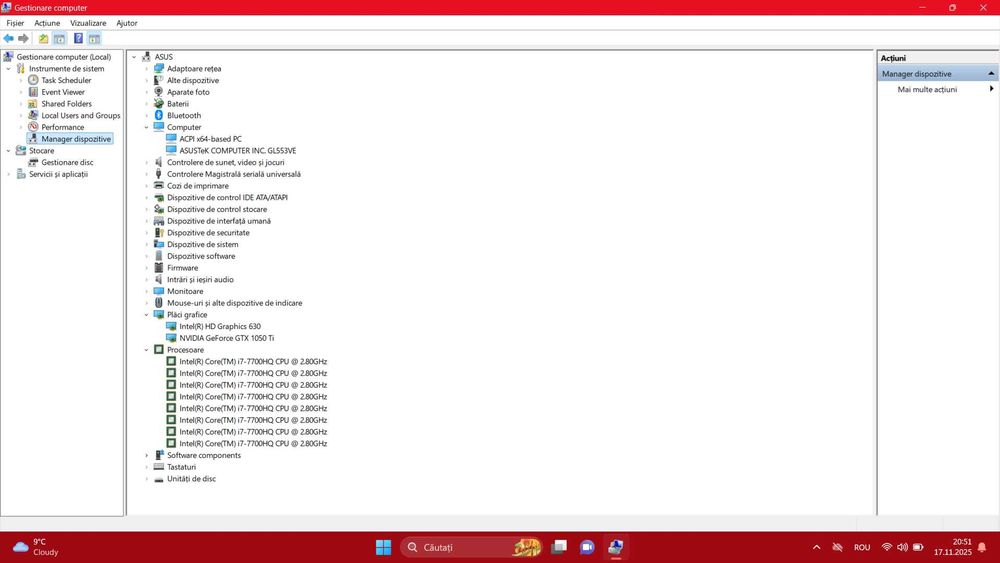Click the Aparate foto camera icon

[x=159, y=92]
